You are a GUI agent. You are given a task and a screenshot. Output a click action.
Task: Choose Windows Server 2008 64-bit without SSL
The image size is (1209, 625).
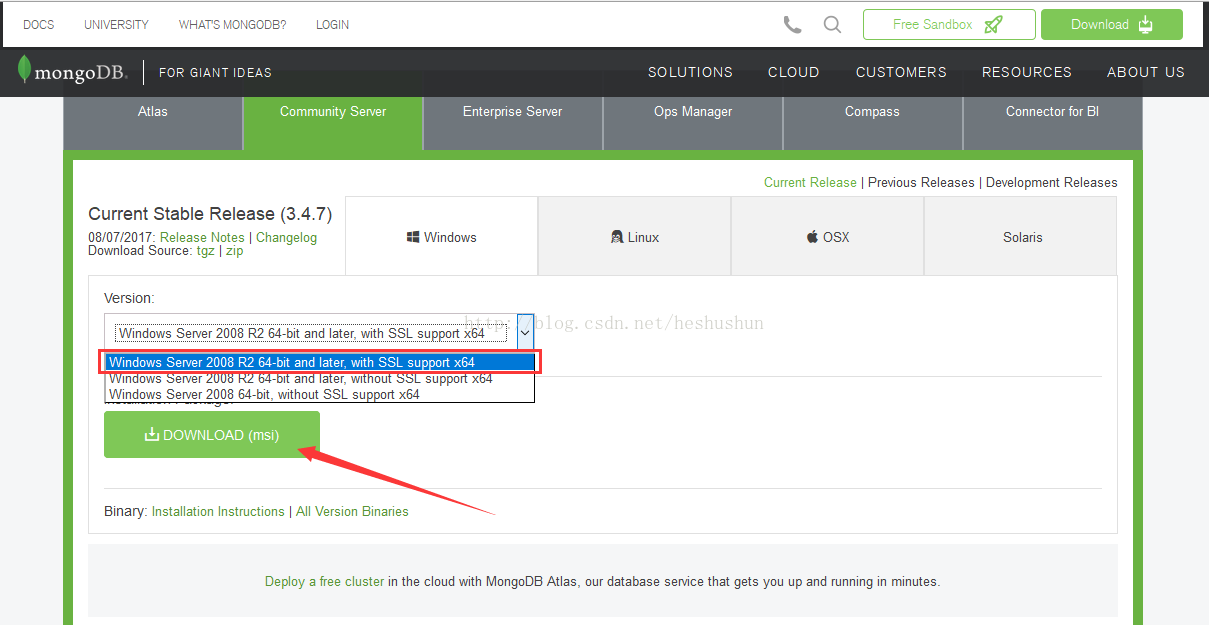[x=321, y=394]
